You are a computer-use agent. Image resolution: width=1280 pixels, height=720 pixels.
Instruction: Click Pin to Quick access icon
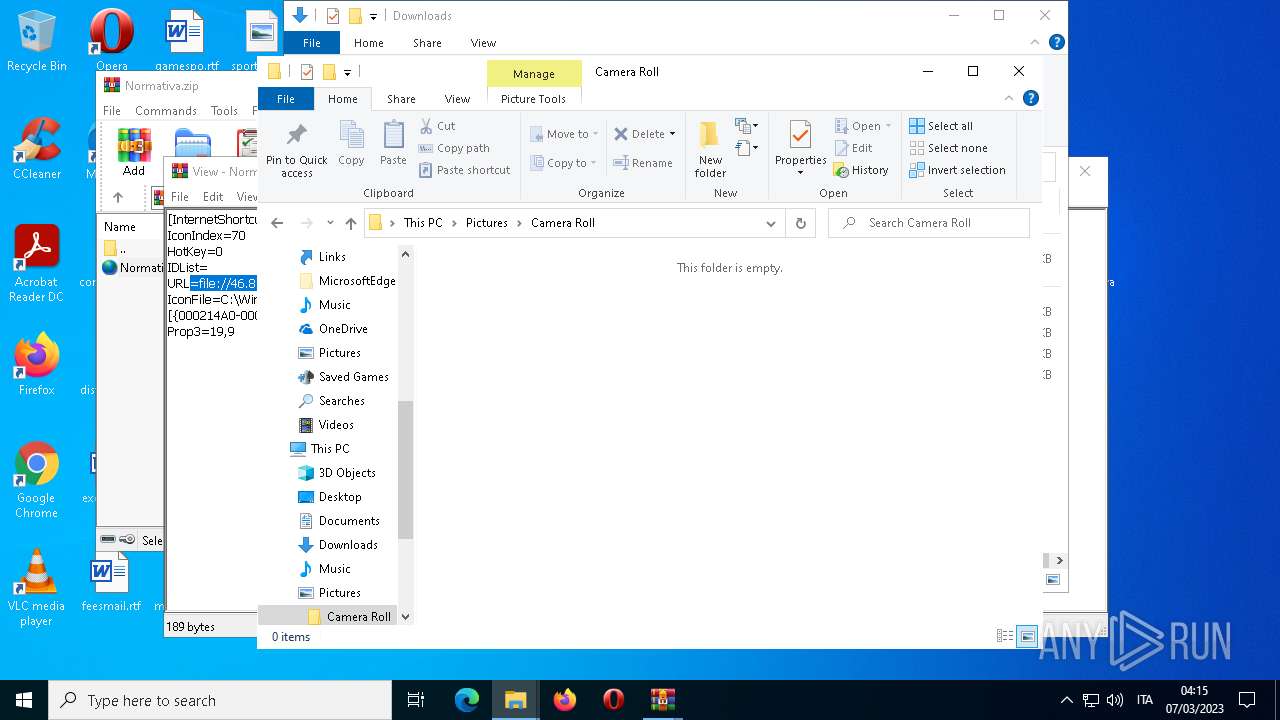click(296, 151)
